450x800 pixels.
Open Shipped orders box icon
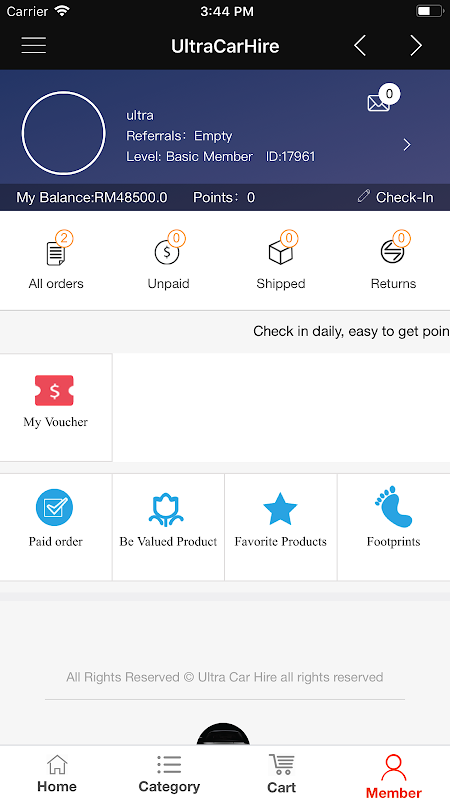[x=281, y=253]
